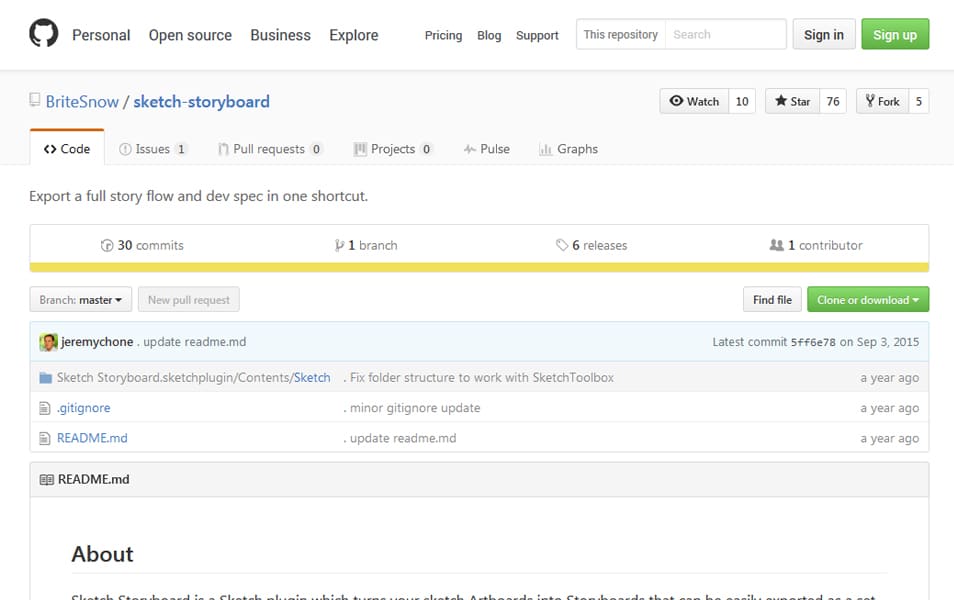The image size is (954, 600).
Task: Open the Pull requests tab
Action: click(269, 149)
